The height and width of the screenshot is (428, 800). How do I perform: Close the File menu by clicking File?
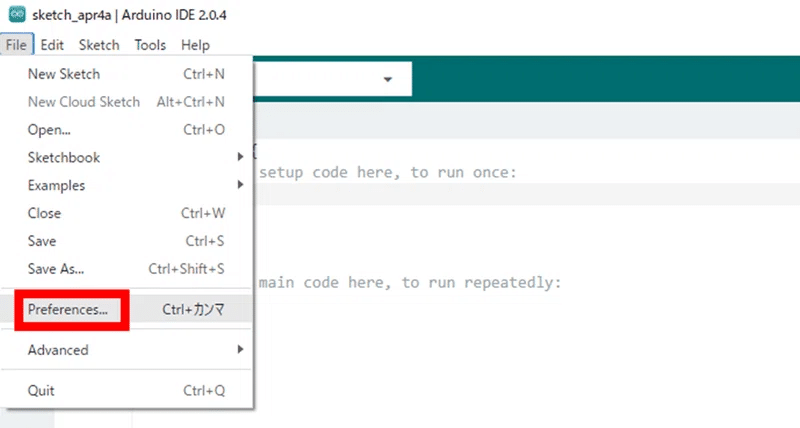(16, 45)
